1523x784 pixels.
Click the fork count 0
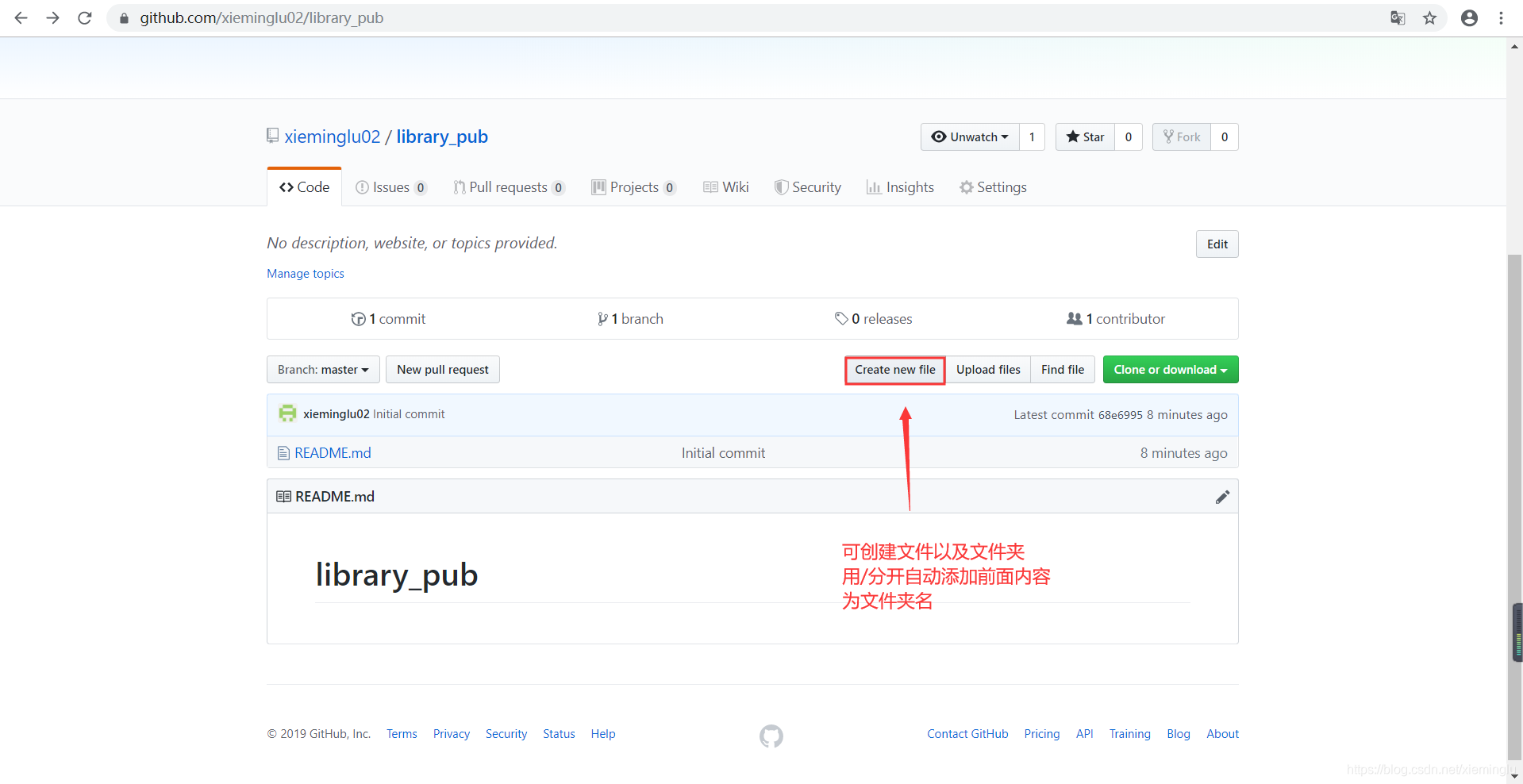click(1225, 136)
